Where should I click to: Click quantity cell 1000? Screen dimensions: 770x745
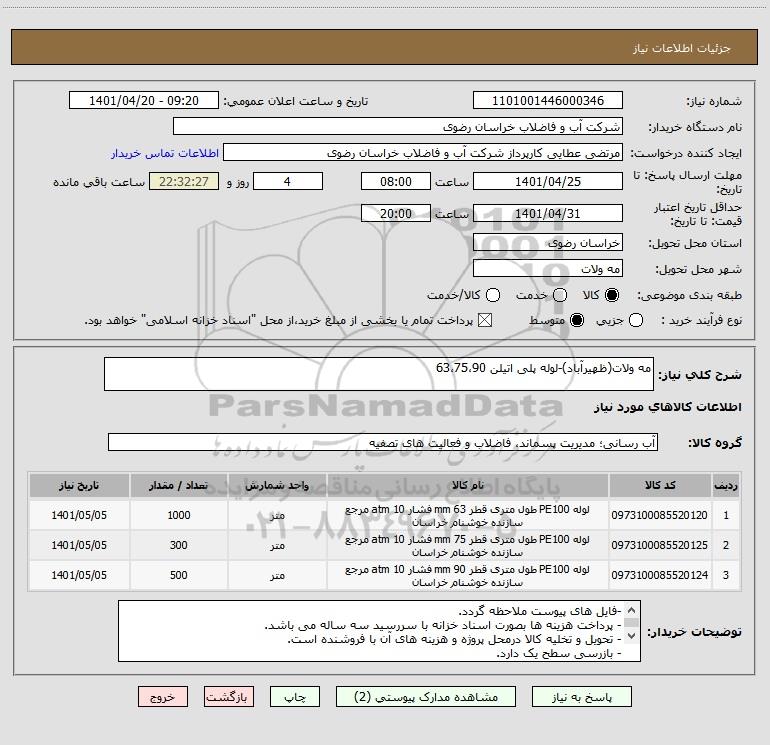coord(179,515)
